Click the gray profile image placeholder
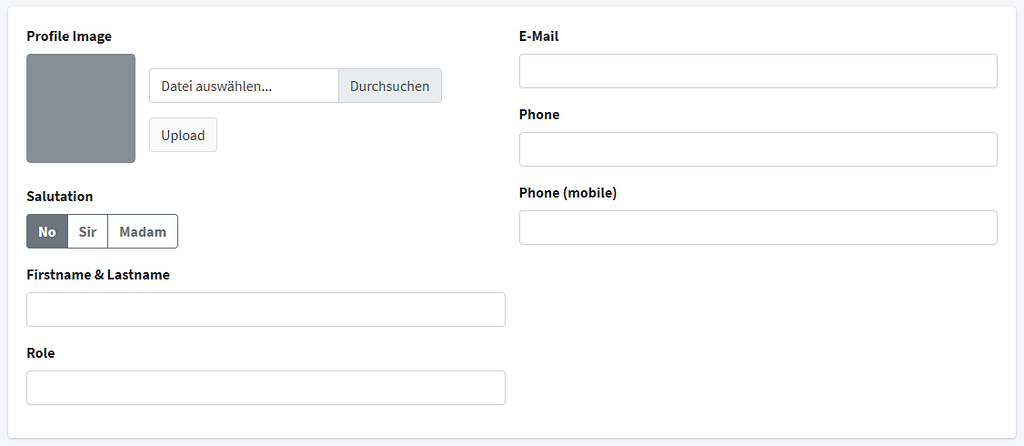The width and height of the screenshot is (1024, 446). pyautogui.click(x=81, y=108)
